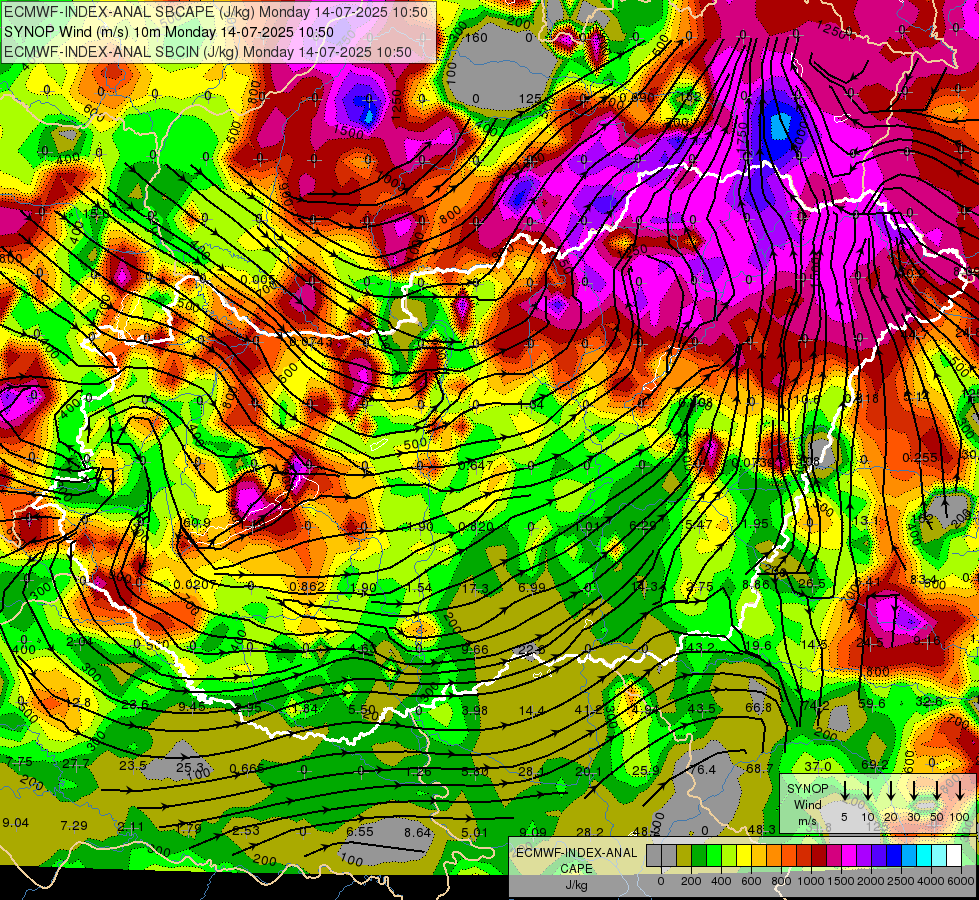The height and width of the screenshot is (900, 979).
Task: Select the yellow CAPE legend swatch
Action: coord(744,855)
